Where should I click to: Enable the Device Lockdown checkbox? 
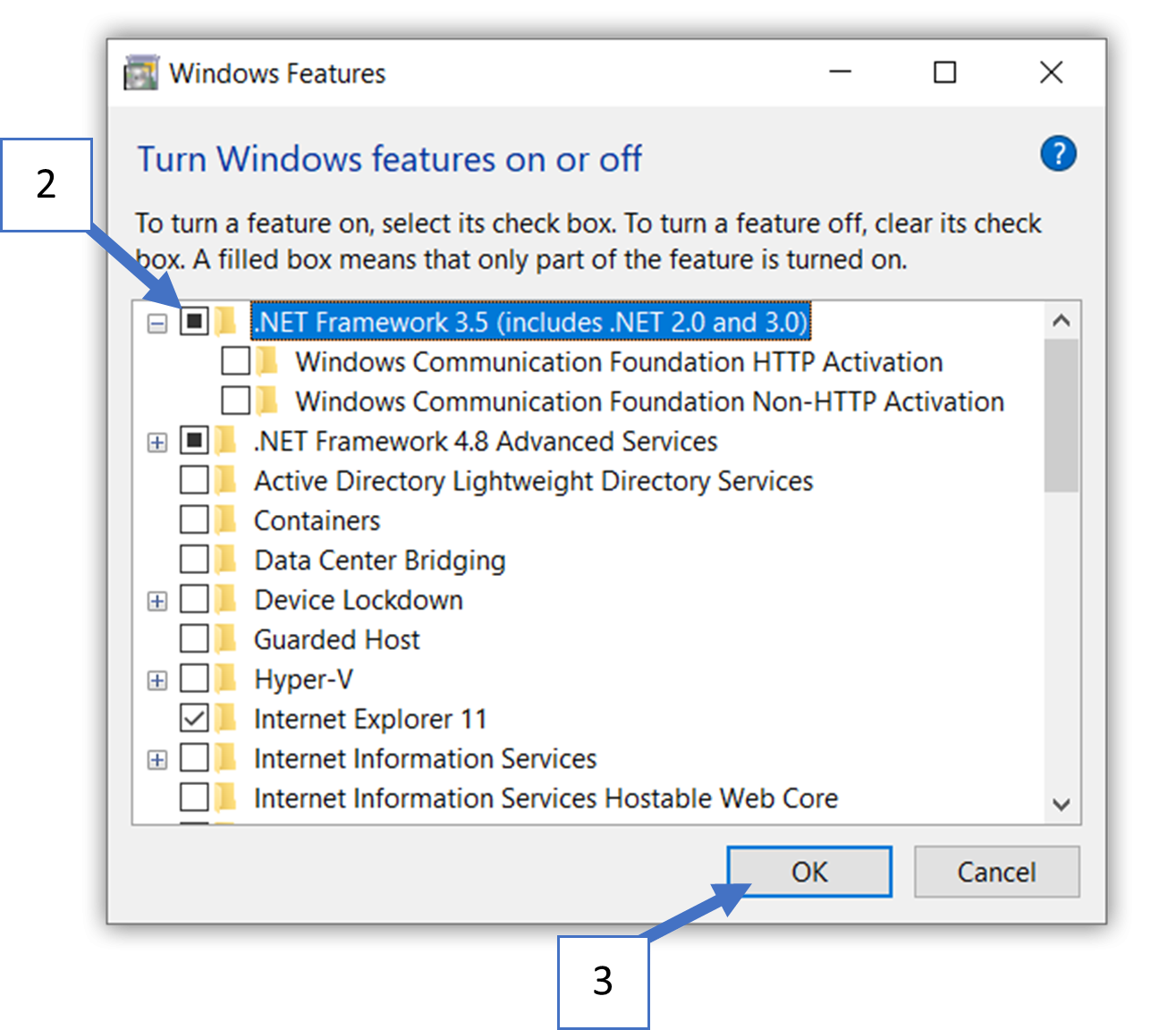click(194, 599)
